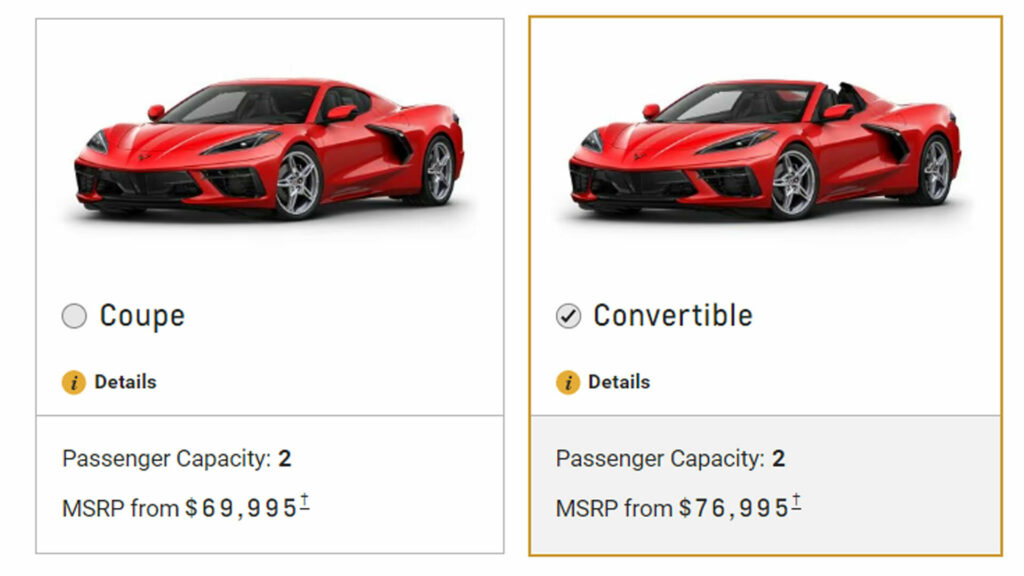Click the Coupe label text
1024x576 pixels.
[x=141, y=315]
